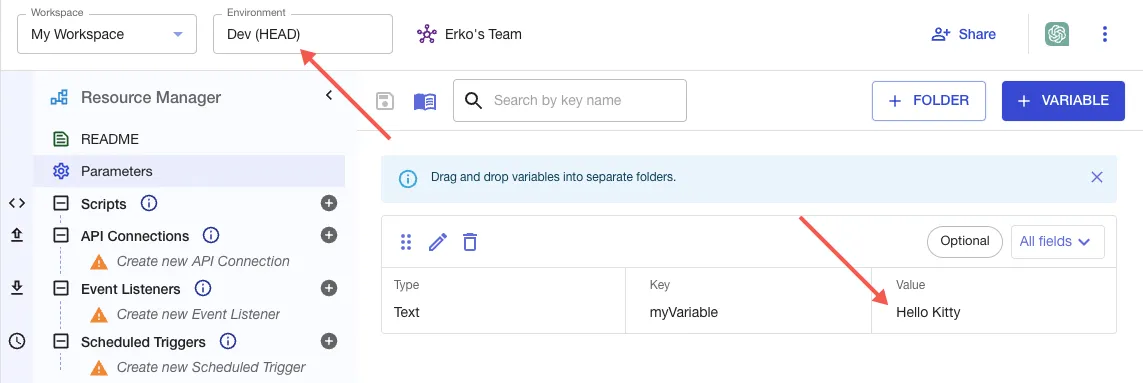
Task: Click the Share button
Action: tap(964, 34)
